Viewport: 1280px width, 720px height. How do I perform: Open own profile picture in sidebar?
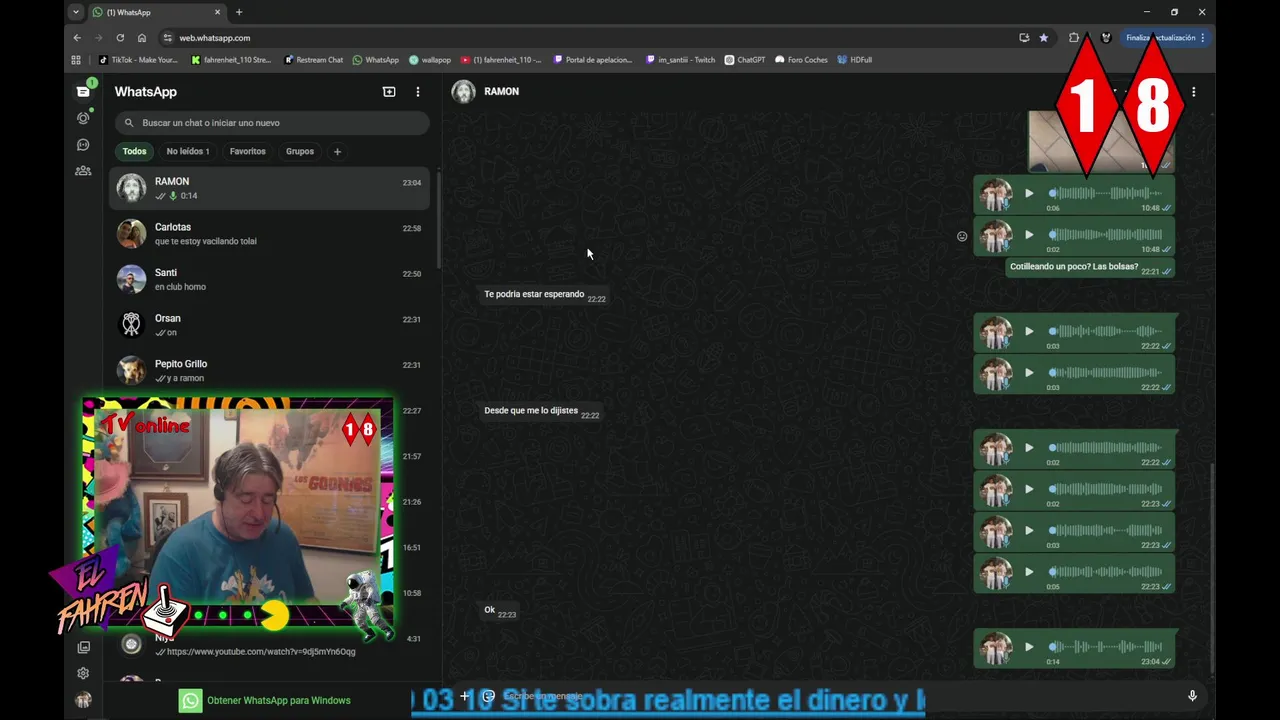point(83,700)
